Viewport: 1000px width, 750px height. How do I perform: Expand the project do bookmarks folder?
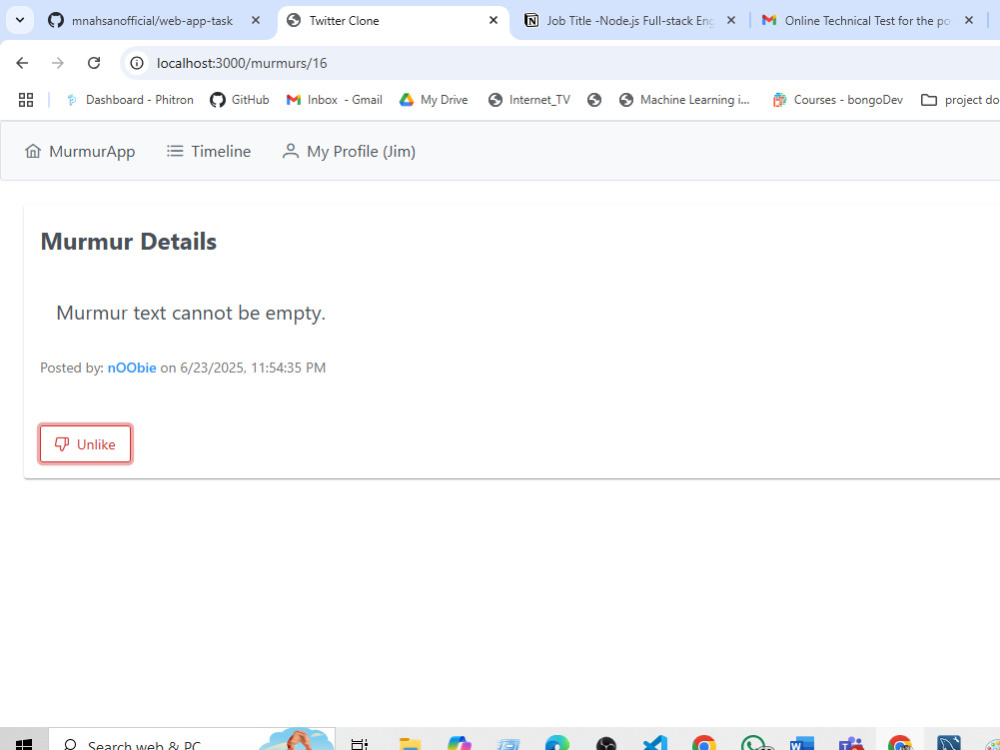pyautogui.click(x=959, y=99)
